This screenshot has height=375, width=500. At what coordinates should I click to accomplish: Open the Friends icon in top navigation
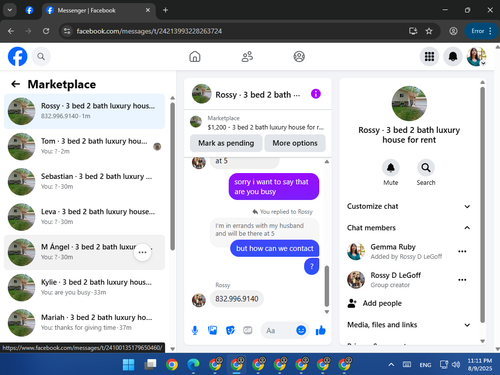247,57
